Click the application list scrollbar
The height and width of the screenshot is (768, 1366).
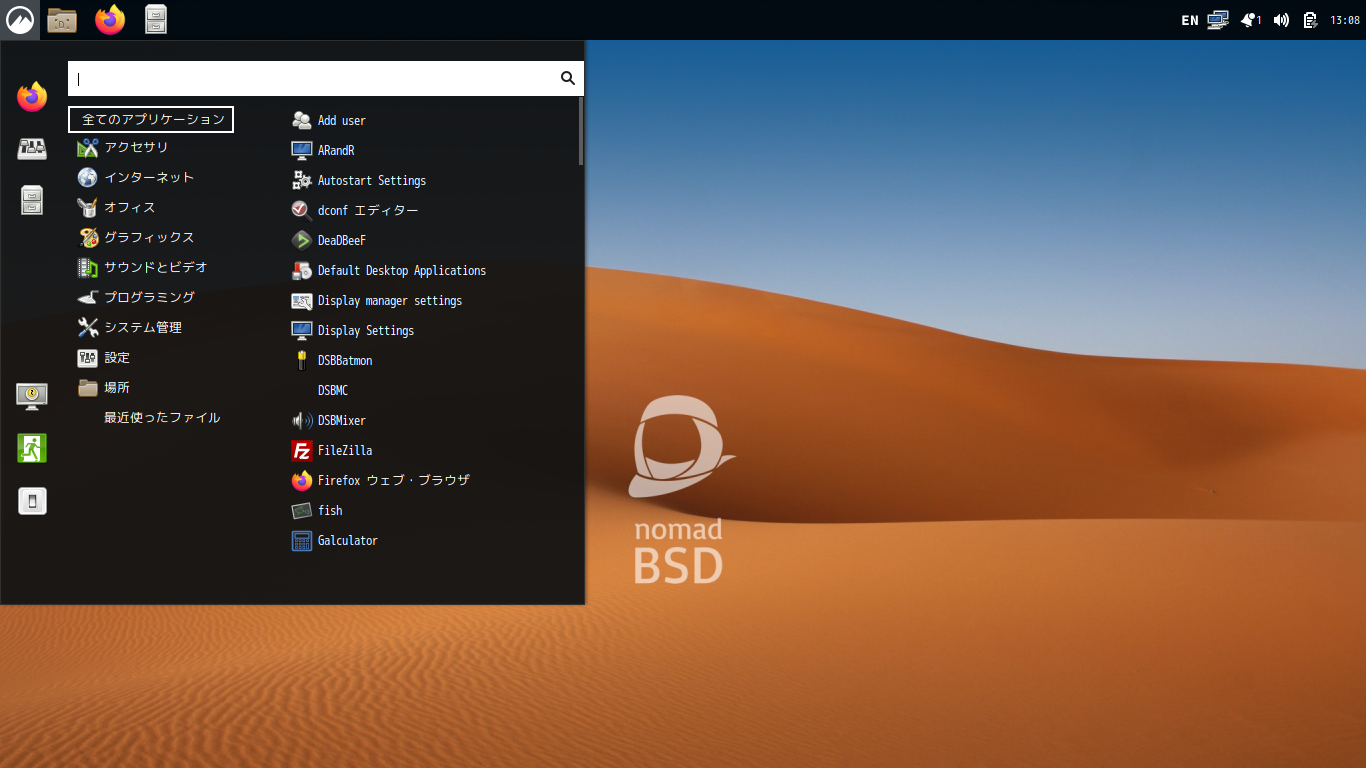click(x=580, y=131)
